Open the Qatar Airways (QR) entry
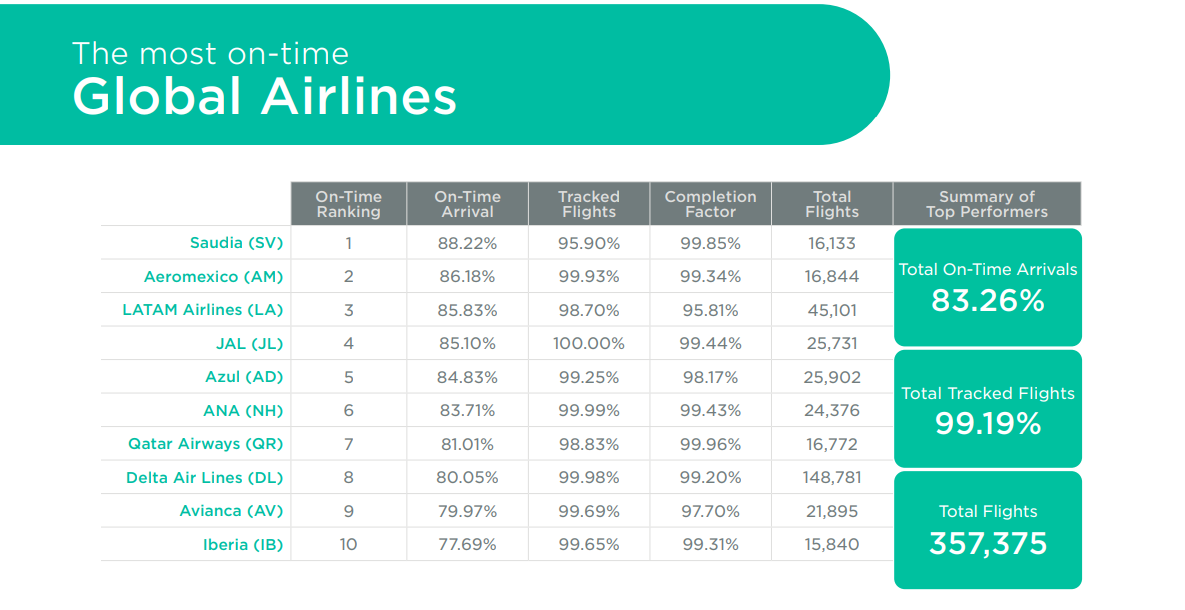This screenshot has width=1185, height=610. tap(205, 444)
